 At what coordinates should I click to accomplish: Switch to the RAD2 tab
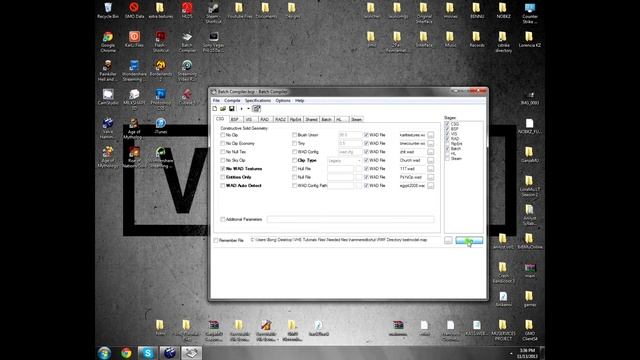280,119
